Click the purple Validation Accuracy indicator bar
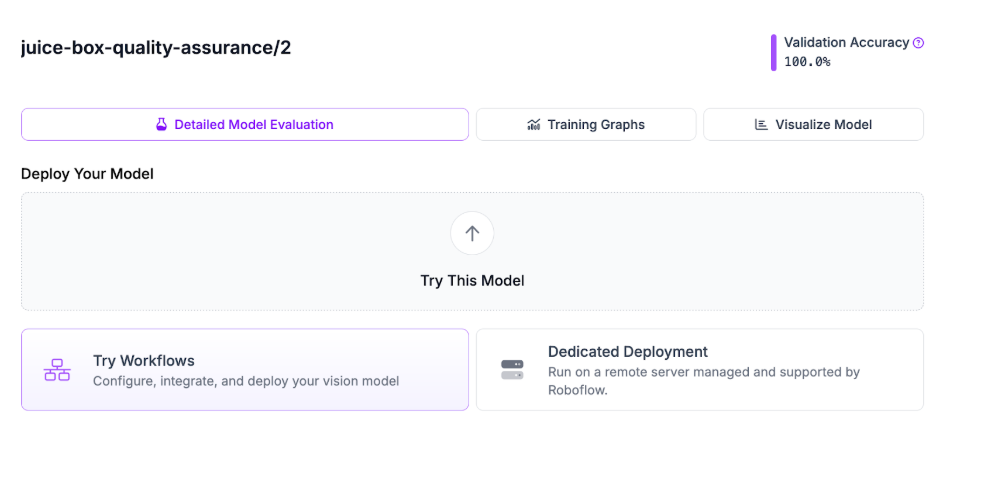This screenshot has width=992, height=482. (773, 52)
